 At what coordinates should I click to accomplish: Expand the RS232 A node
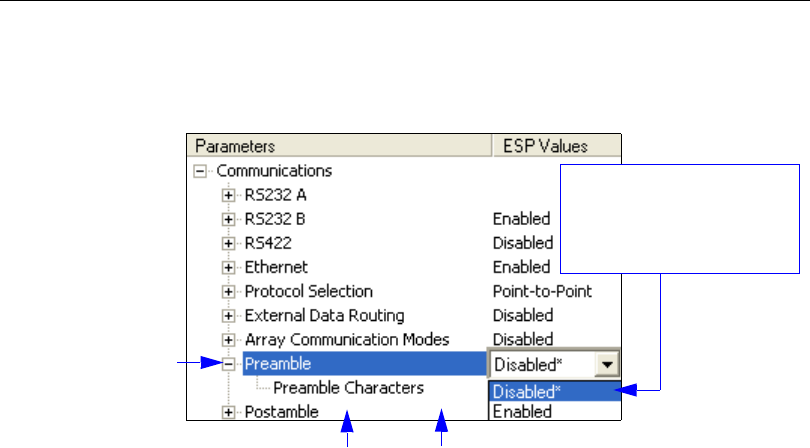pos(229,195)
